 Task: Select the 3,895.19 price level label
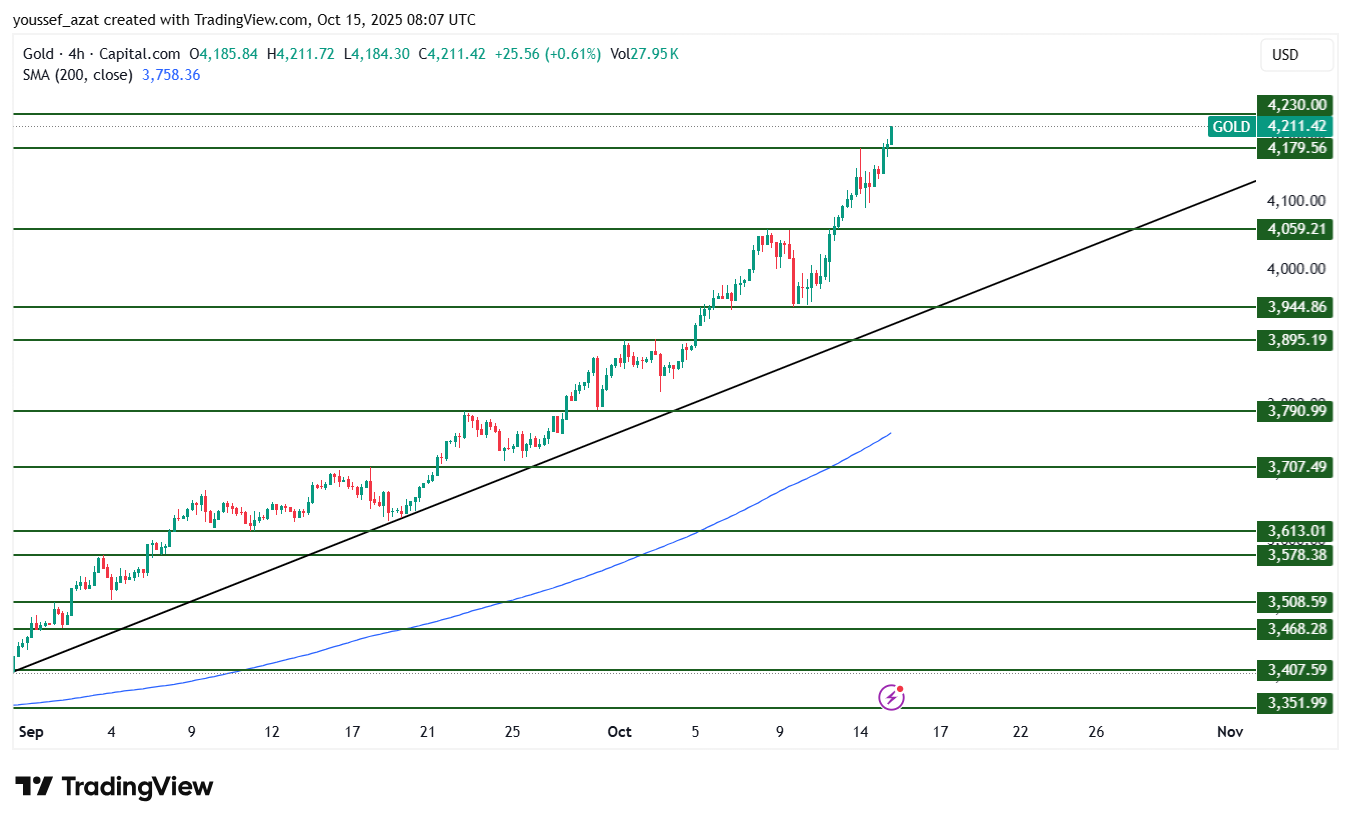coord(1296,340)
